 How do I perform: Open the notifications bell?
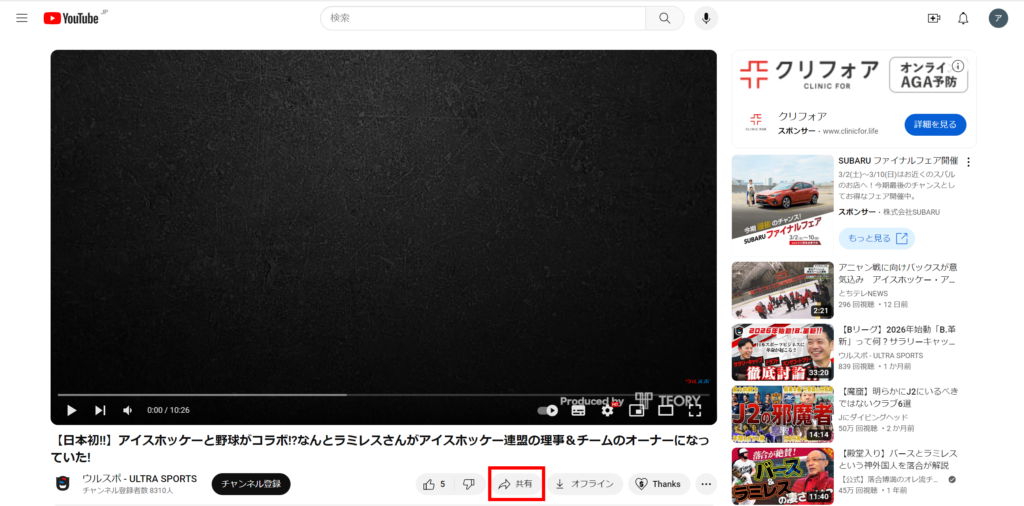coord(963,18)
